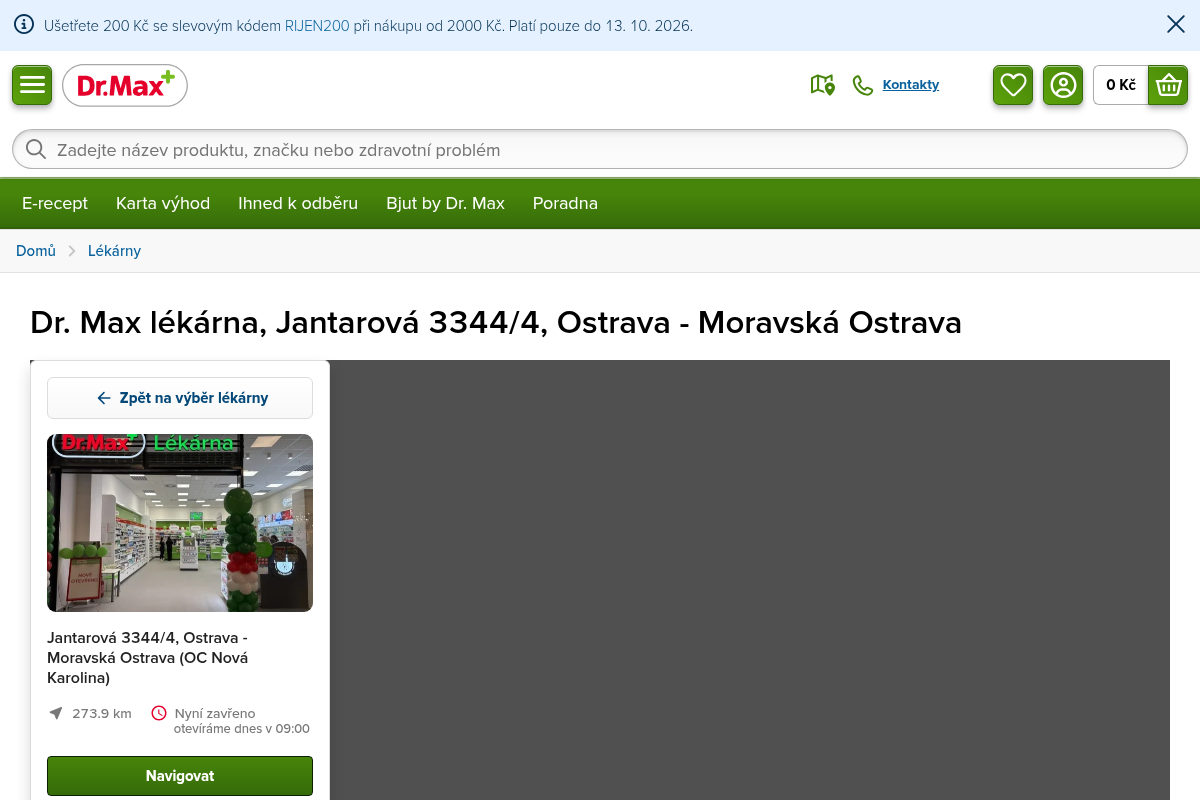
Task: Open the pharmacy map locator icon
Action: click(x=822, y=85)
